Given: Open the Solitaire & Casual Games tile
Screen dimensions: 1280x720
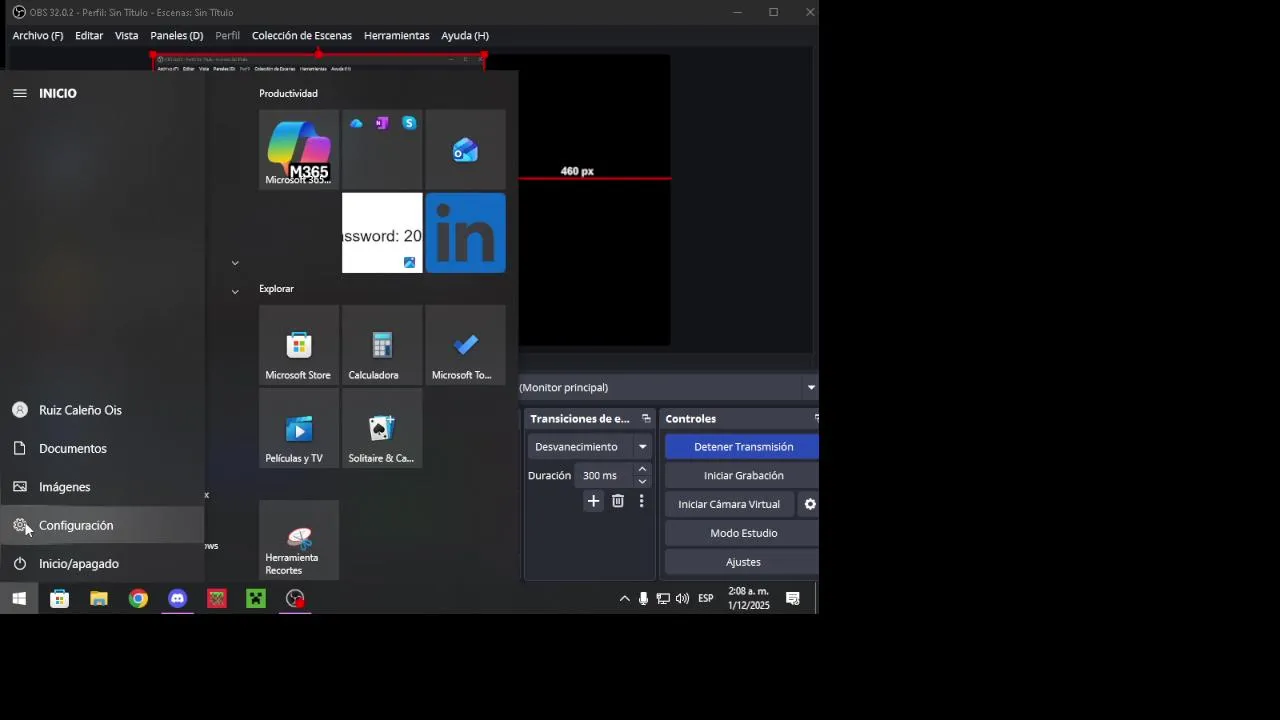Looking at the screenshot, I should point(382,428).
